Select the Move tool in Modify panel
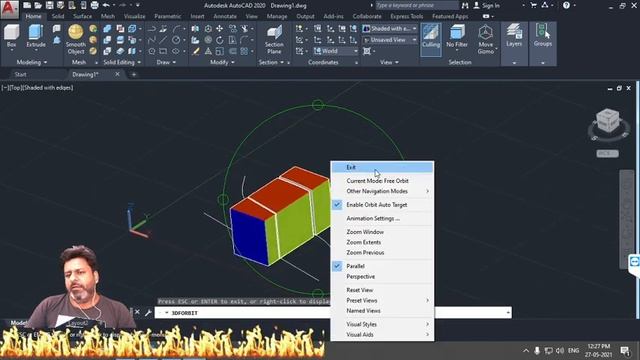 pyautogui.click(x=220, y=29)
